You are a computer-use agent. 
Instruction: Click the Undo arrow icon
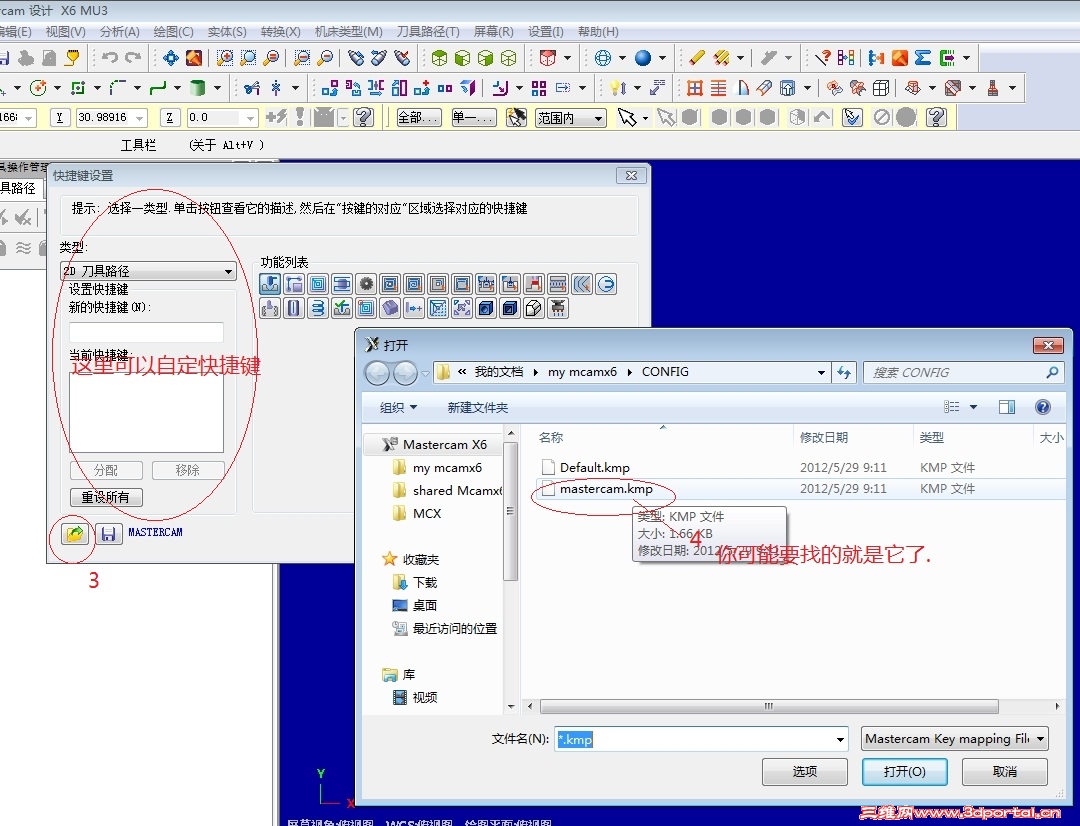[110, 58]
